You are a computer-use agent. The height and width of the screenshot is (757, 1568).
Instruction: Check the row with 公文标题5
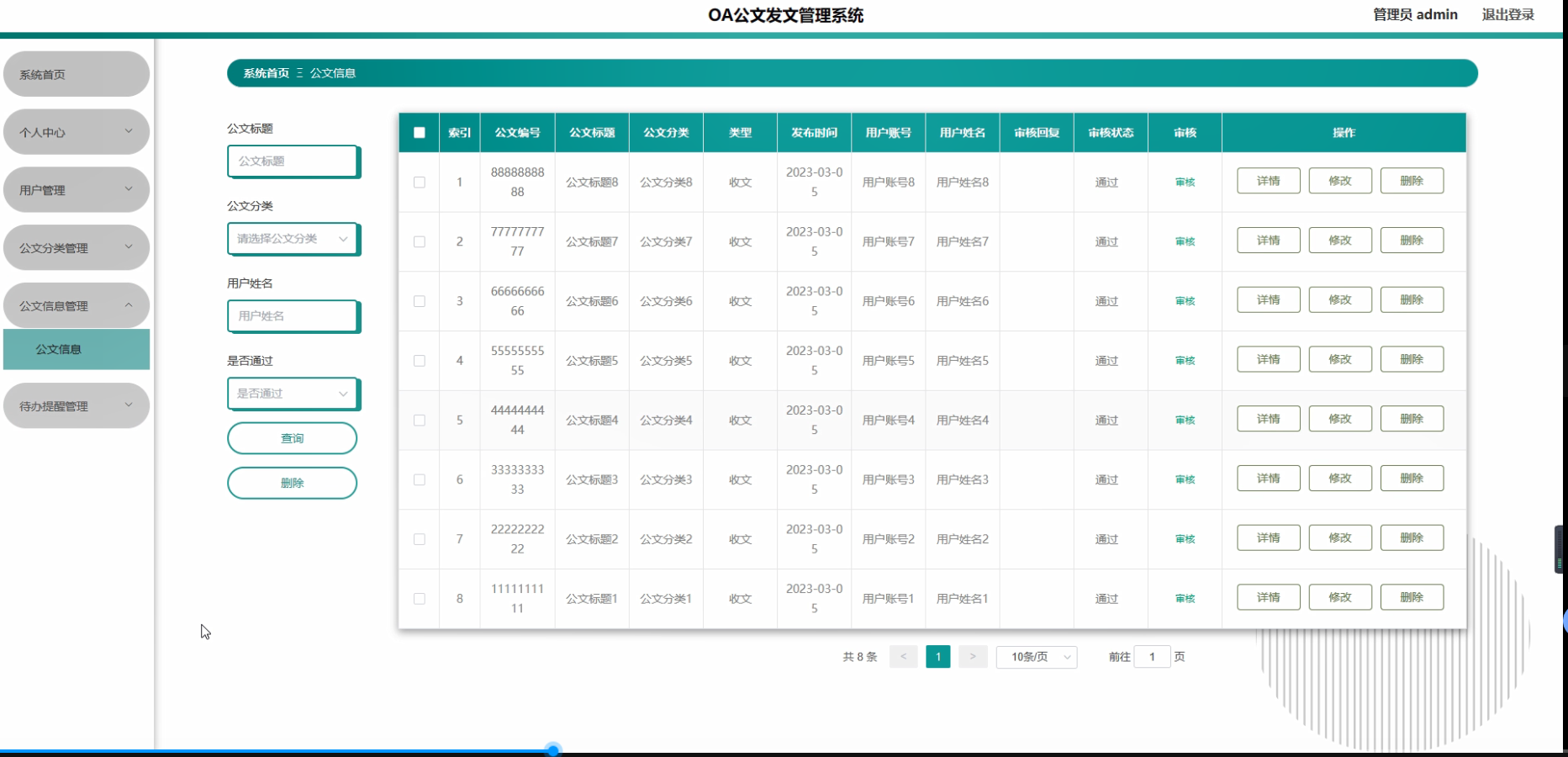420,361
